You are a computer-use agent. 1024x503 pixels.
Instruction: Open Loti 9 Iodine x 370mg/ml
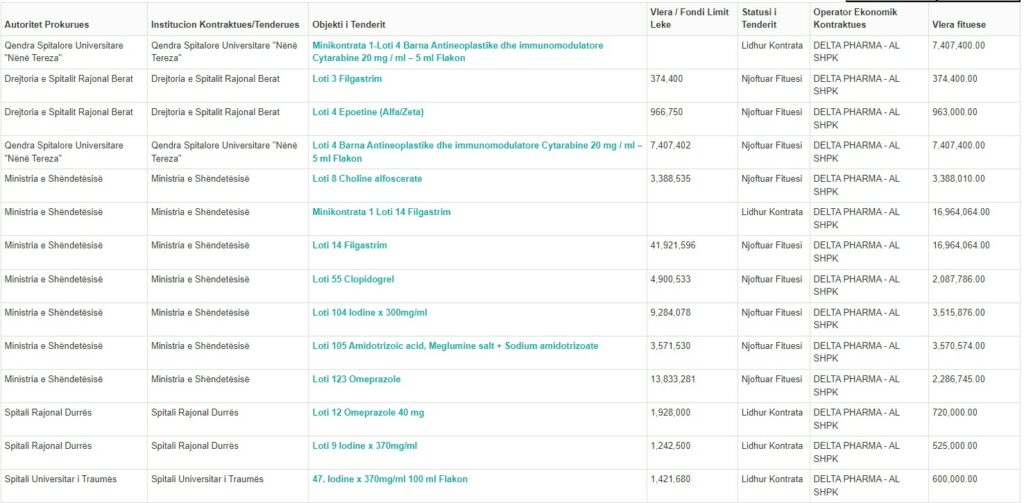pyautogui.click(x=364, y=445)
